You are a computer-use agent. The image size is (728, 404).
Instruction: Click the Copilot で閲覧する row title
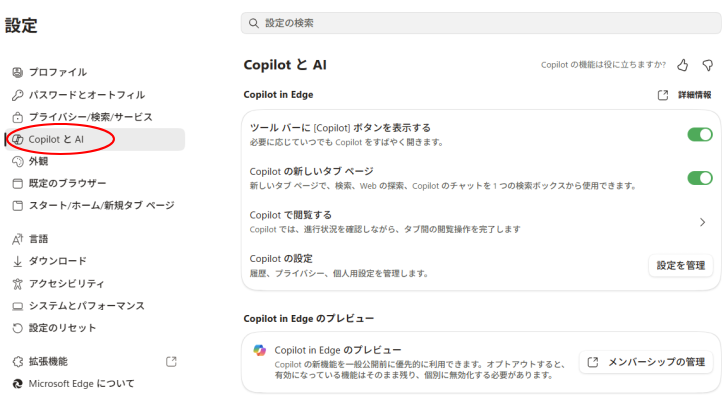pyautogui.click(x=291, y=215)
